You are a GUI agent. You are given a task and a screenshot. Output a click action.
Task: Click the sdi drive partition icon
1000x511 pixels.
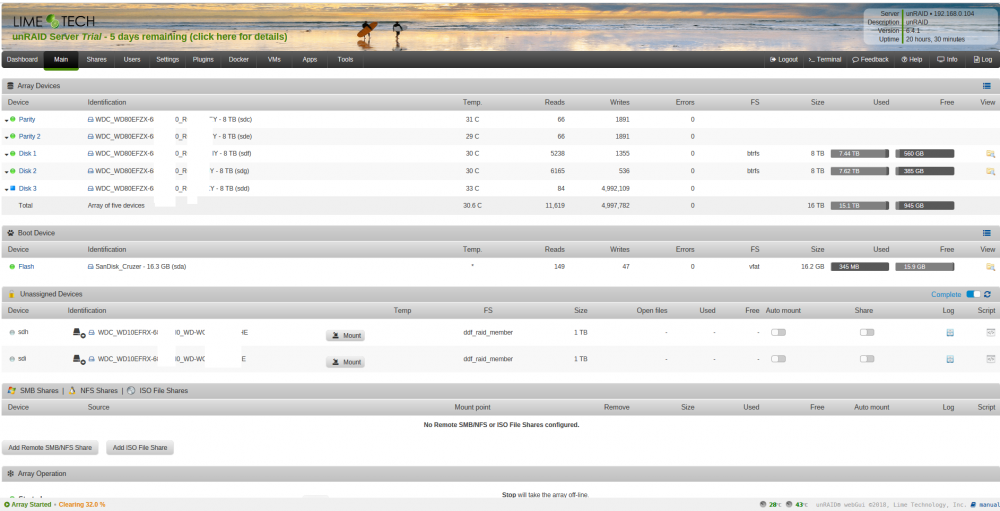[x=79, y=359]
